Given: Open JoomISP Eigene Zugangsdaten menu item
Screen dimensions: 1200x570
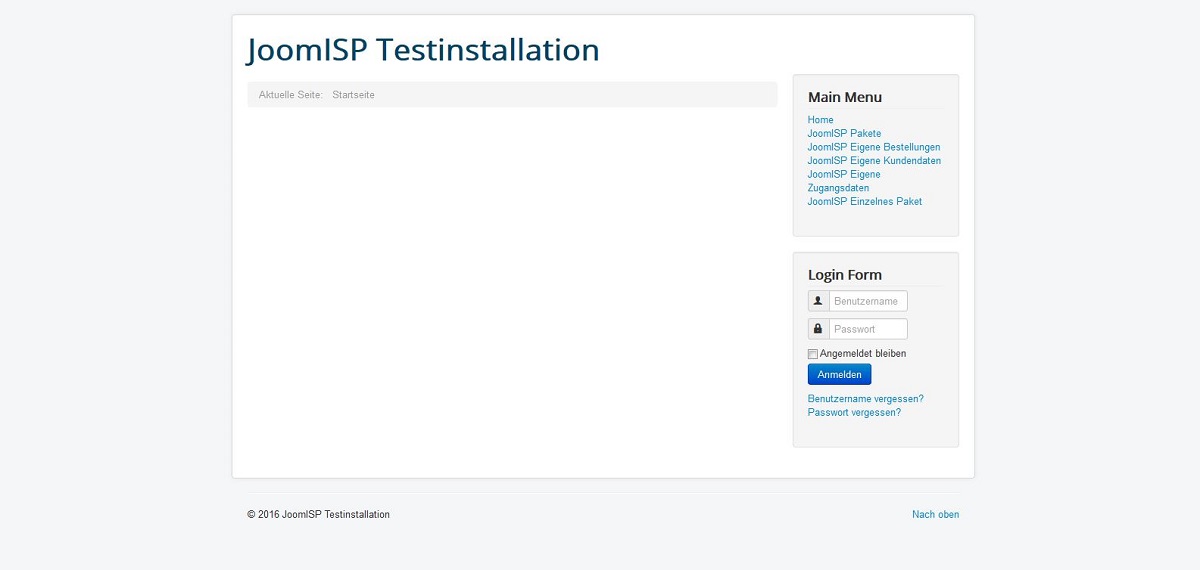Looking at the screenshot, I should point(844,181).
